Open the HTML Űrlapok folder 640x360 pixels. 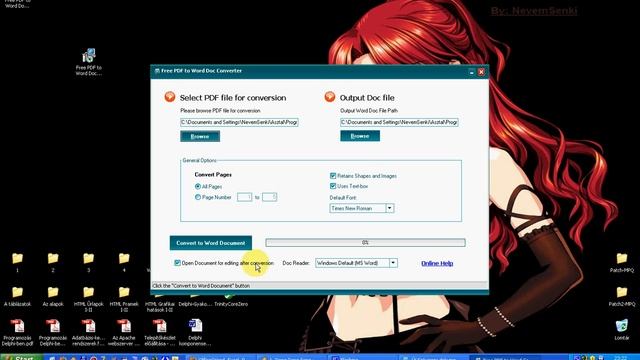89,299
